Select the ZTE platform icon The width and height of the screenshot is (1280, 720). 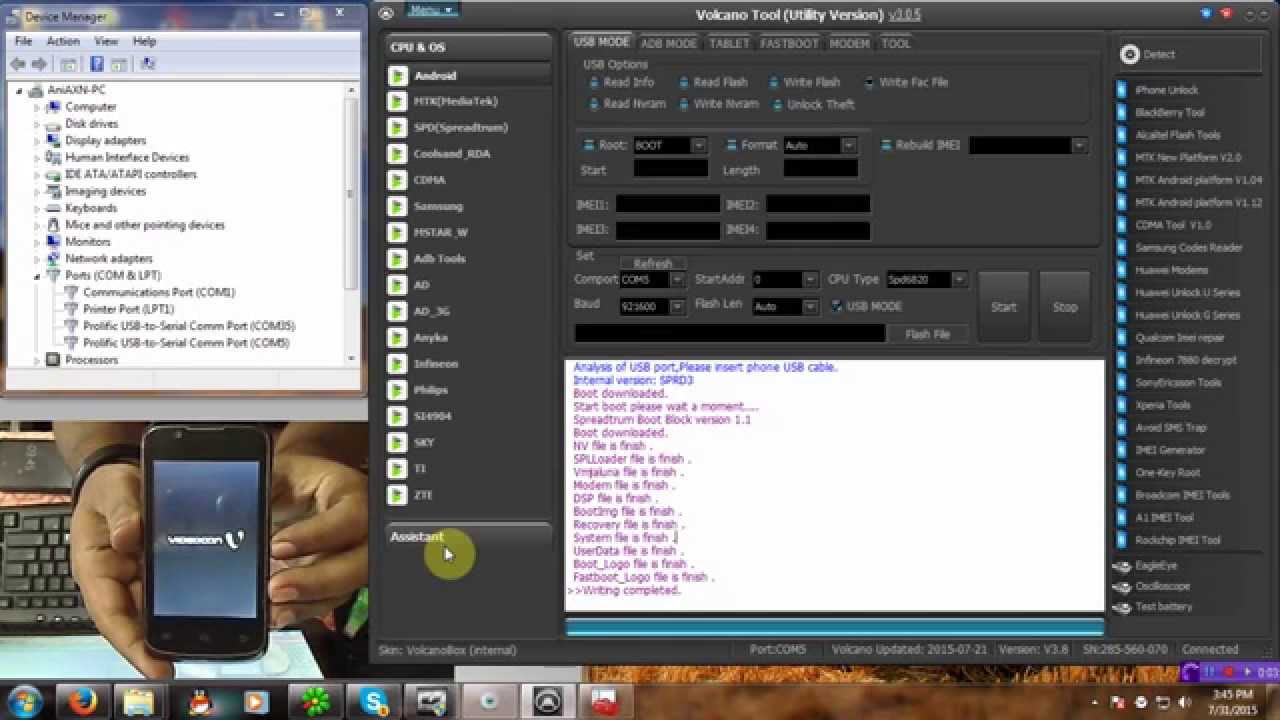(x=397, y=494)
